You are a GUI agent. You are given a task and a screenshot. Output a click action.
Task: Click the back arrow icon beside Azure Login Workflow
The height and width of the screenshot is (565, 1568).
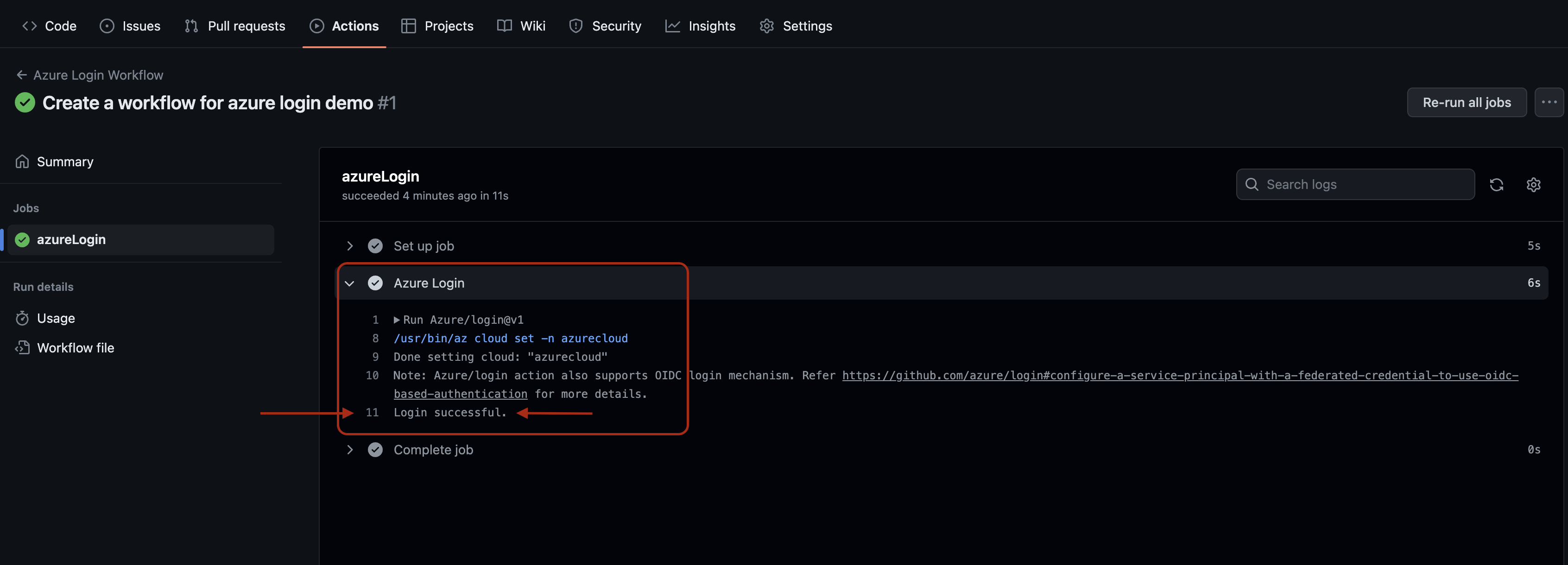point(21,75)
